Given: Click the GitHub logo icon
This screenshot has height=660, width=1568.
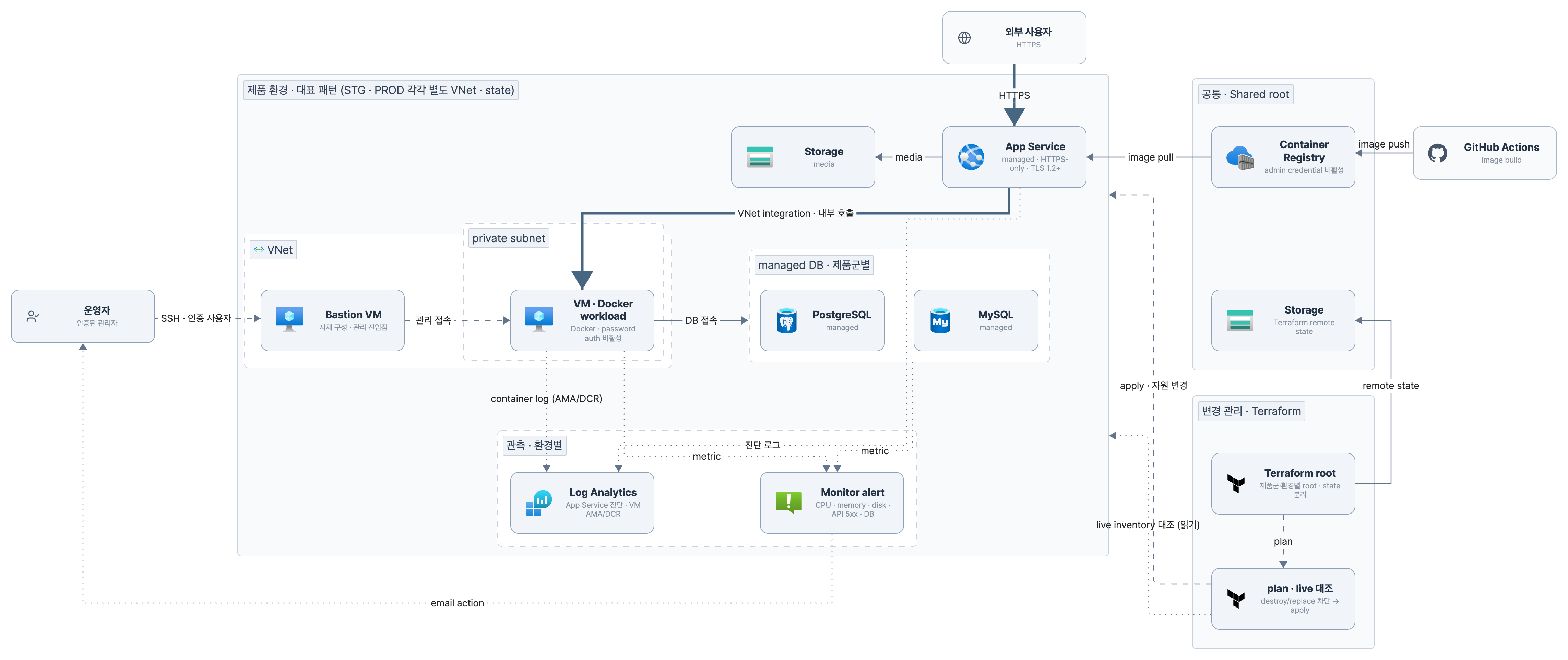Looking at the screenshot, I should point(1438,153).
